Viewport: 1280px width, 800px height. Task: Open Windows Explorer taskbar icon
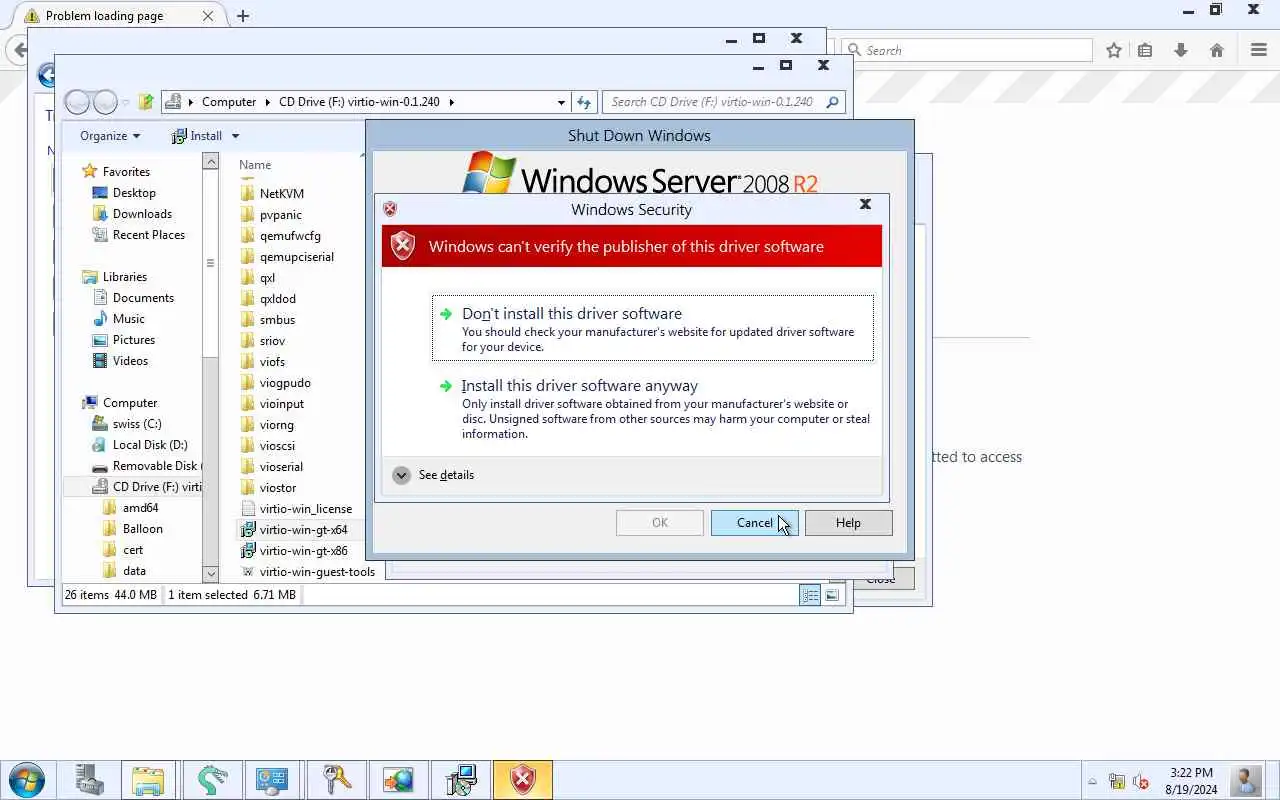(x=148, y=780)
